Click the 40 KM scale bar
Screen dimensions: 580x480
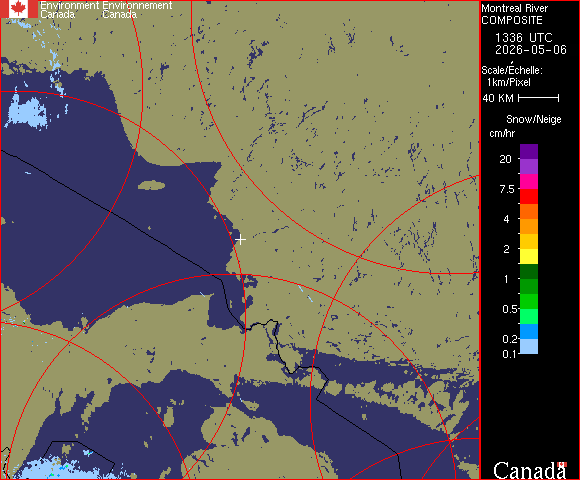(539, 98)
